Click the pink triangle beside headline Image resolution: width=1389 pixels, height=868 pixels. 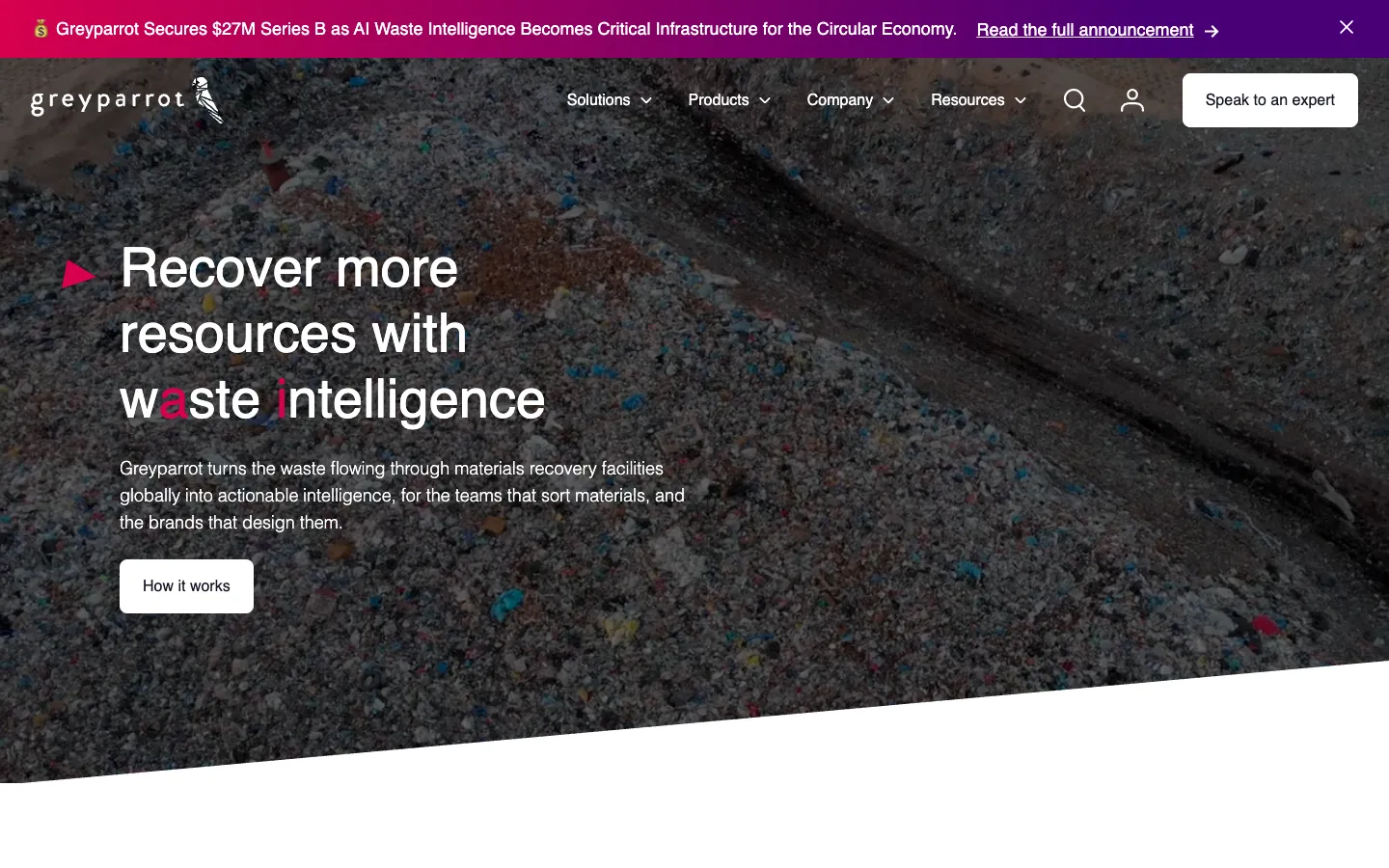[x=78, y=274]
